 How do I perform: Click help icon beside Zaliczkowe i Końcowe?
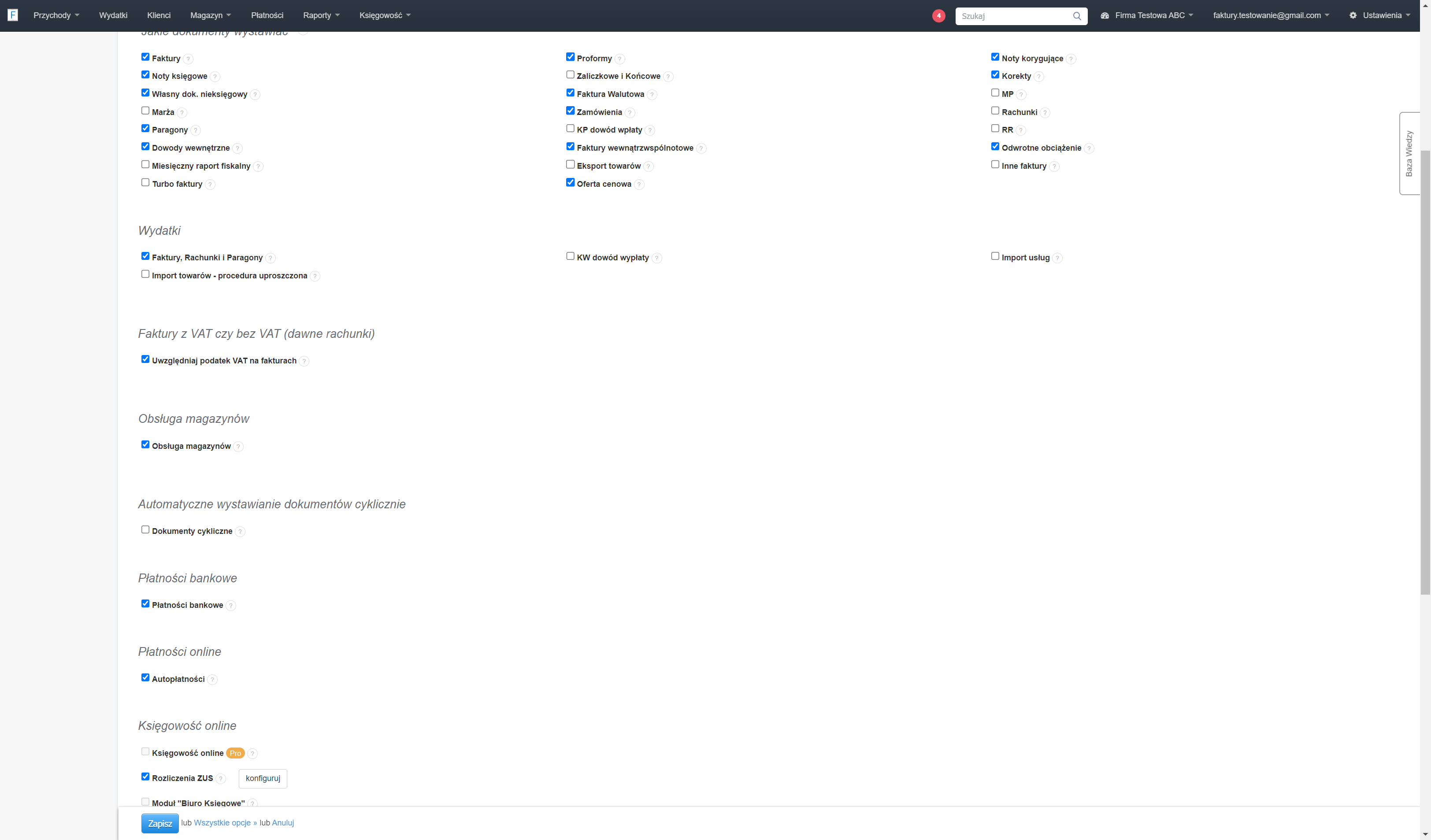[668, 77]
